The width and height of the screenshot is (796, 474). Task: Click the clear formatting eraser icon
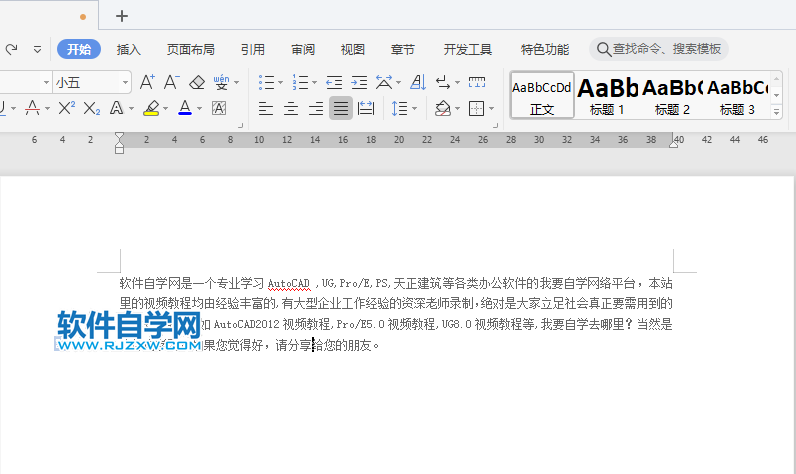coord(197,82)
